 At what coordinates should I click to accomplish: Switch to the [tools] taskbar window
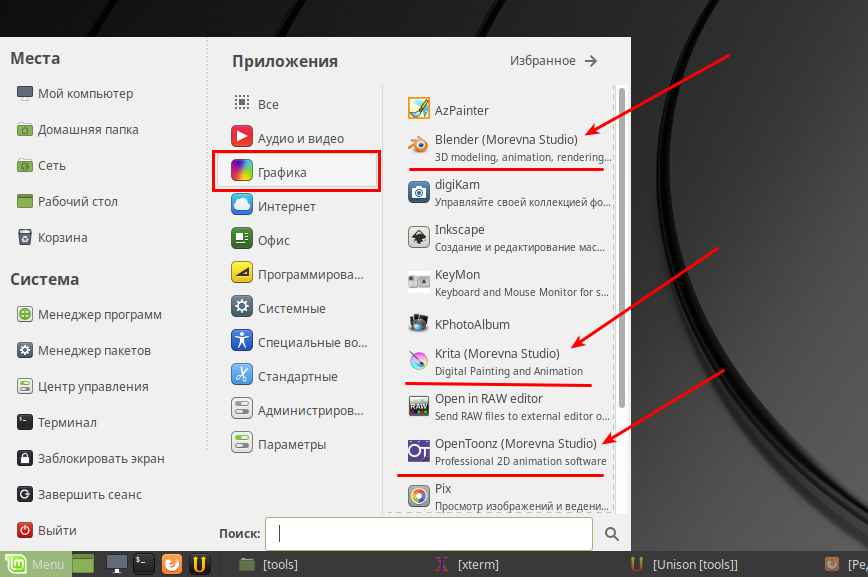click(x=268, y=564)
